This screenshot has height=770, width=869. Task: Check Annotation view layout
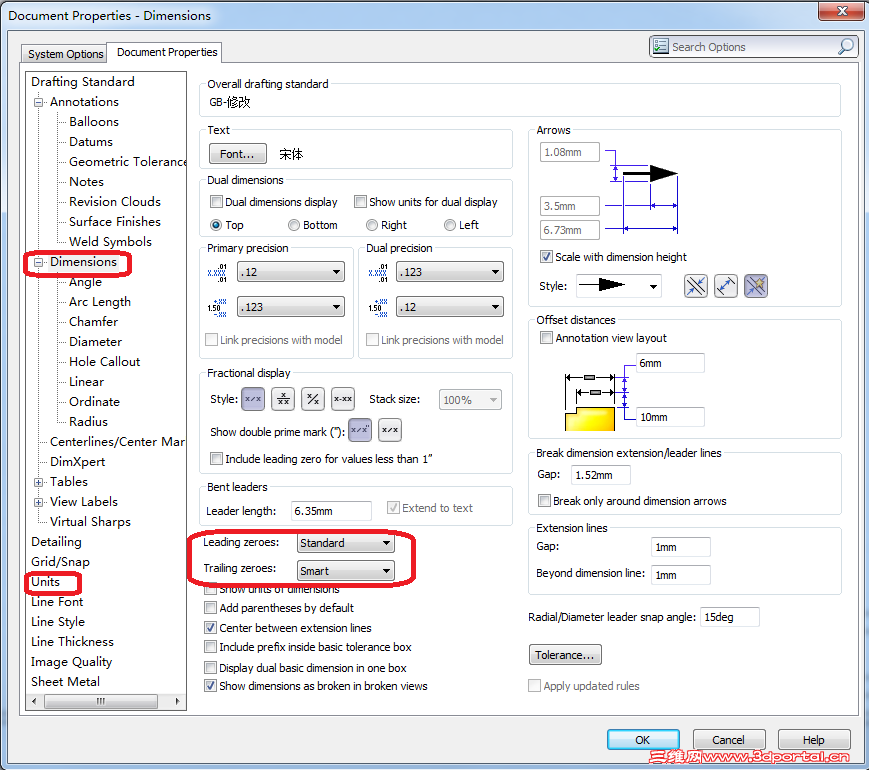546,338
